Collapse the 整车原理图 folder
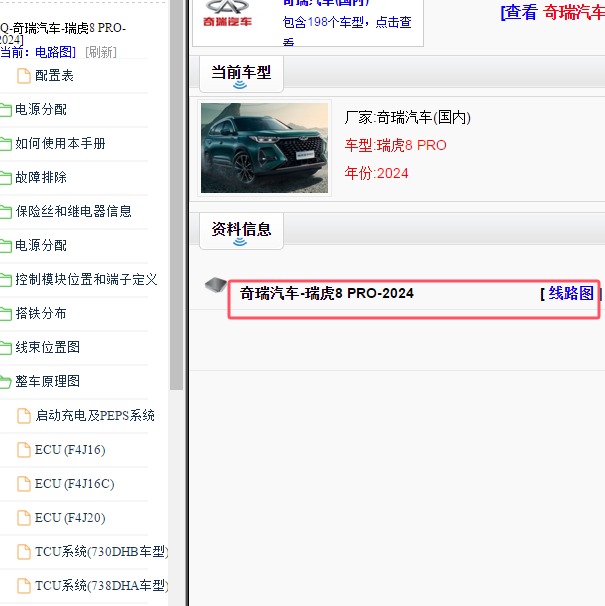The height and width of the screenshot is (606, 605). (x=47, y=381)
